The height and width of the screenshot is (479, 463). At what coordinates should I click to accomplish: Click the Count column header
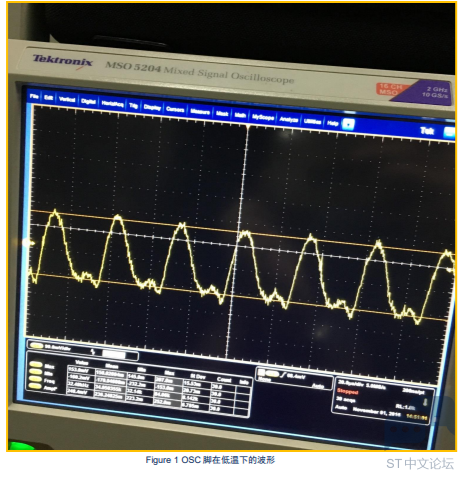click(224, 379)
